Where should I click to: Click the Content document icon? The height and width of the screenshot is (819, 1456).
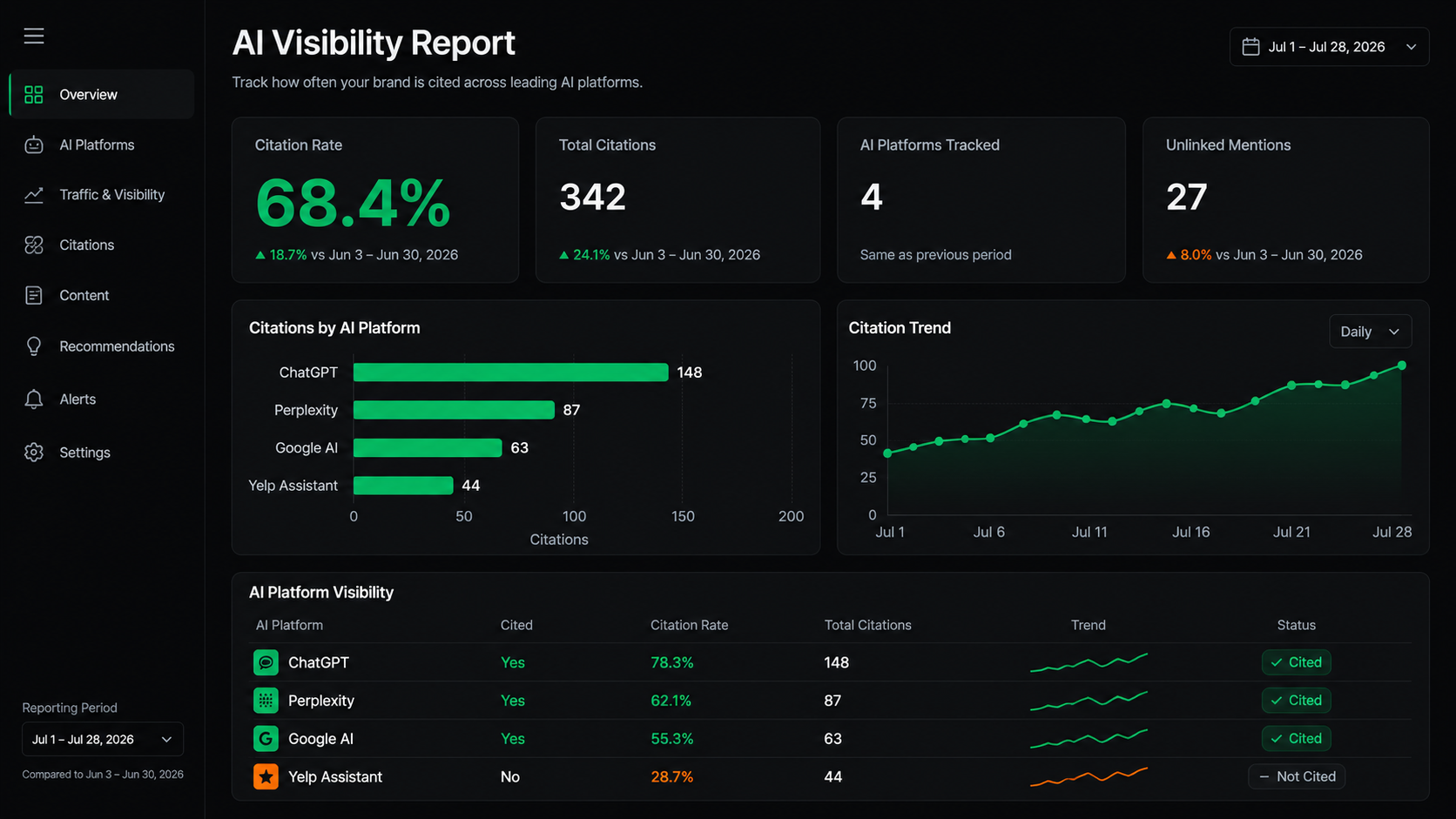click(34, 296)
